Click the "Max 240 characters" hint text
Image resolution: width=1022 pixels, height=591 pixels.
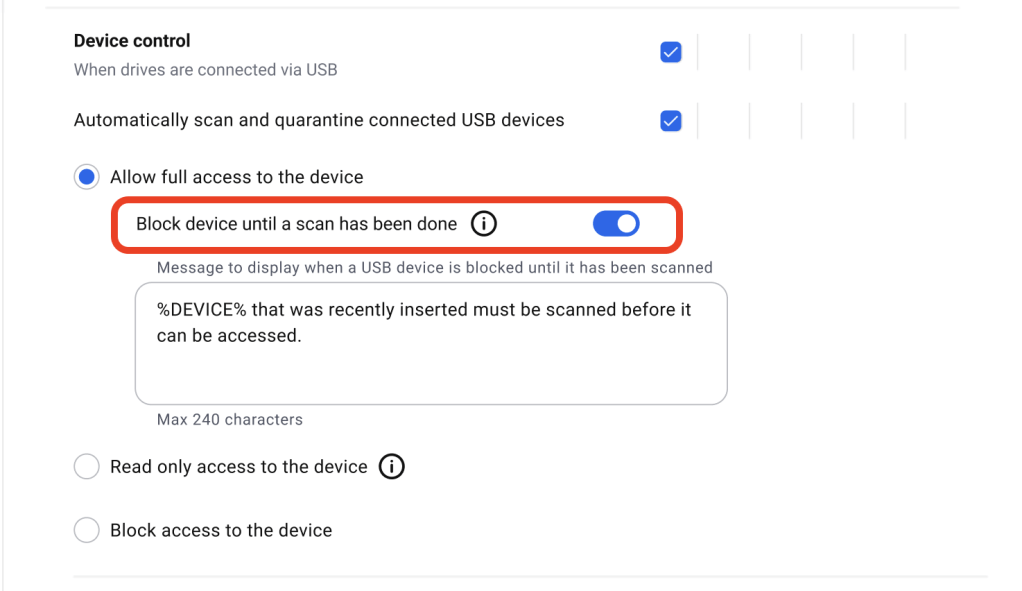230,420
